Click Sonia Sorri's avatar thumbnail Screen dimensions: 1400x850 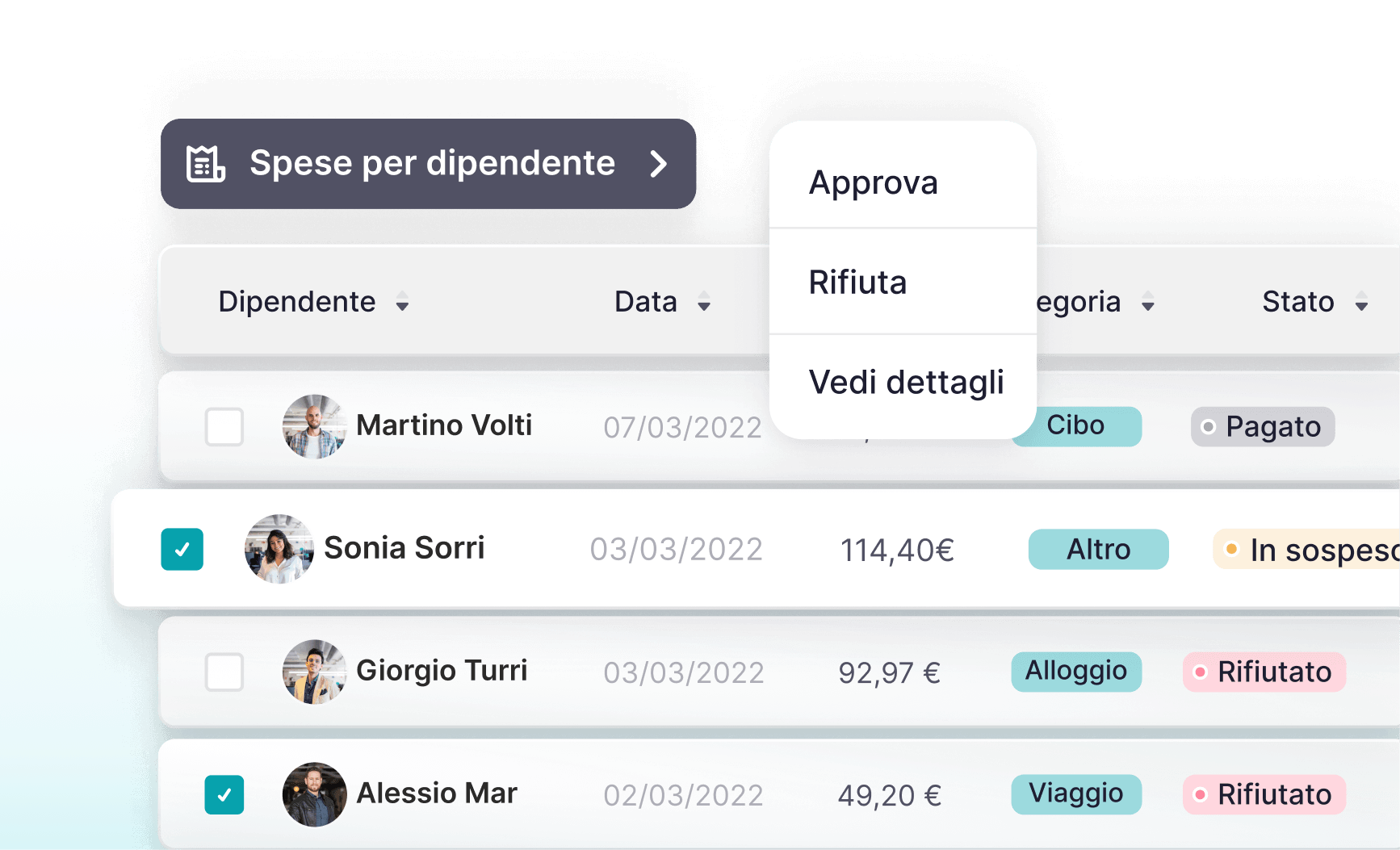[279, 549]
